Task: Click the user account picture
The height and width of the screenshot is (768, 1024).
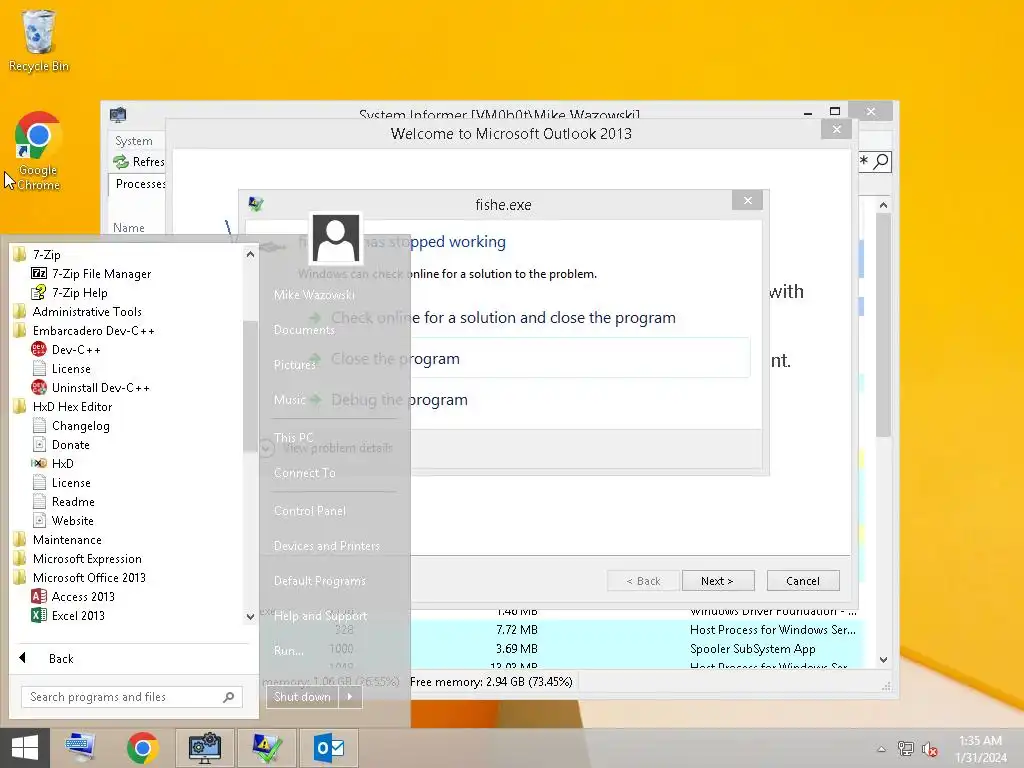Action: [336, 238]
